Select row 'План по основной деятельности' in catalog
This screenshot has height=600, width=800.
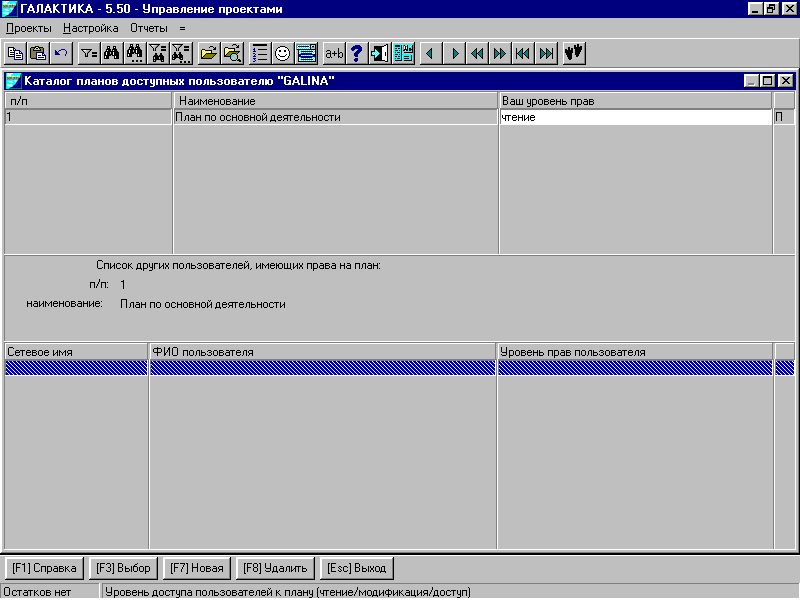pyautogui.click(x=335, y=117)
